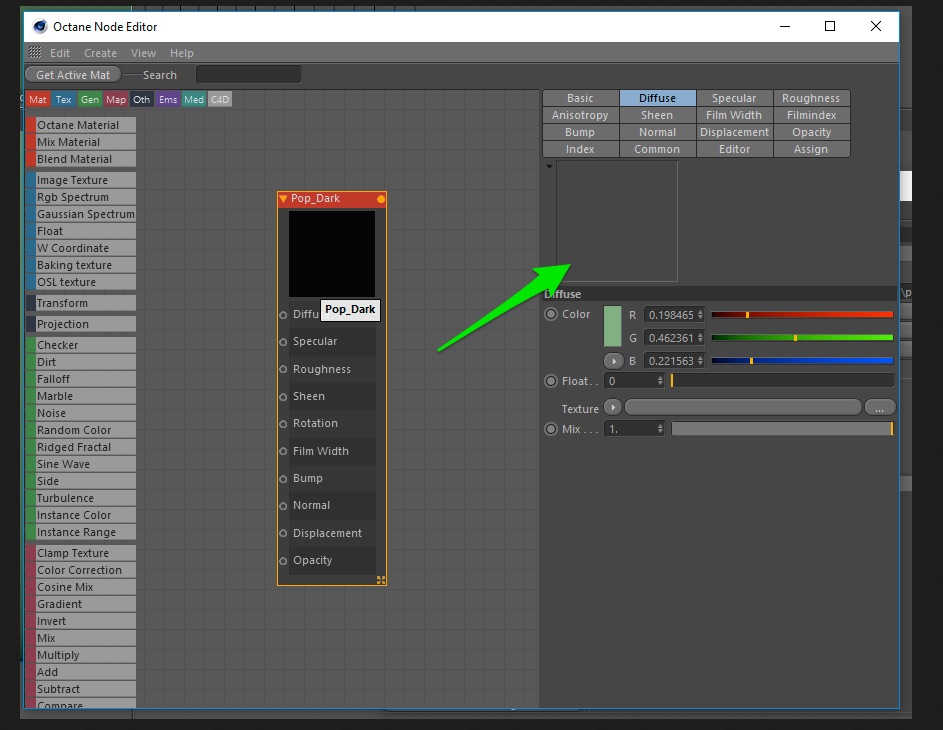Click the Film Width input port on node
943x730 pixels.
(283, 452)
